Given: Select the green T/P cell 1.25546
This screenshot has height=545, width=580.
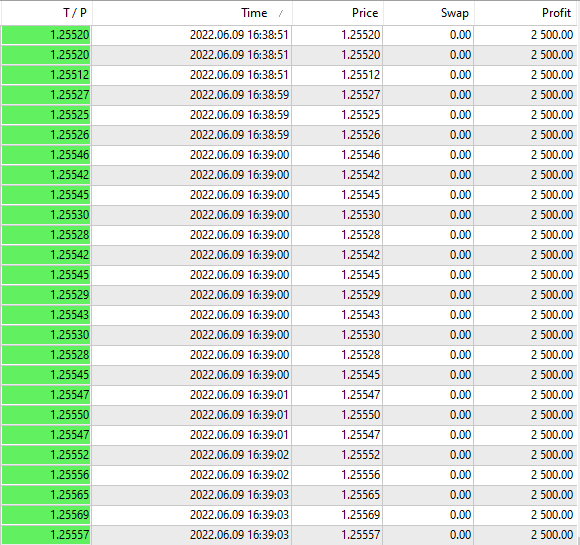Looking at the screenshot, I should 46,155.
